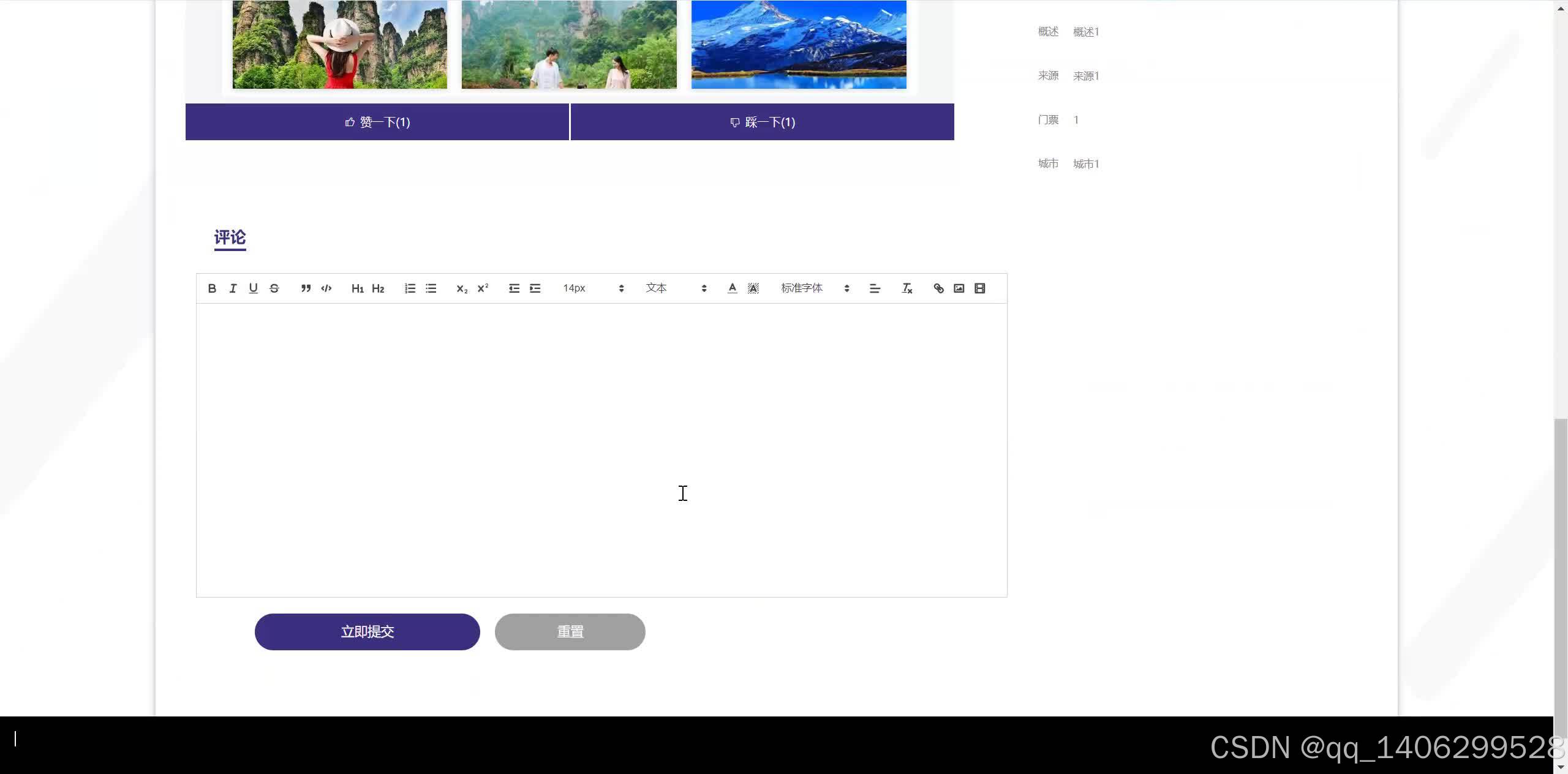Open the snowy mountain lake thumbnail
The height and width of the screenshot is (774, 1568).
(x=799, y=45)
